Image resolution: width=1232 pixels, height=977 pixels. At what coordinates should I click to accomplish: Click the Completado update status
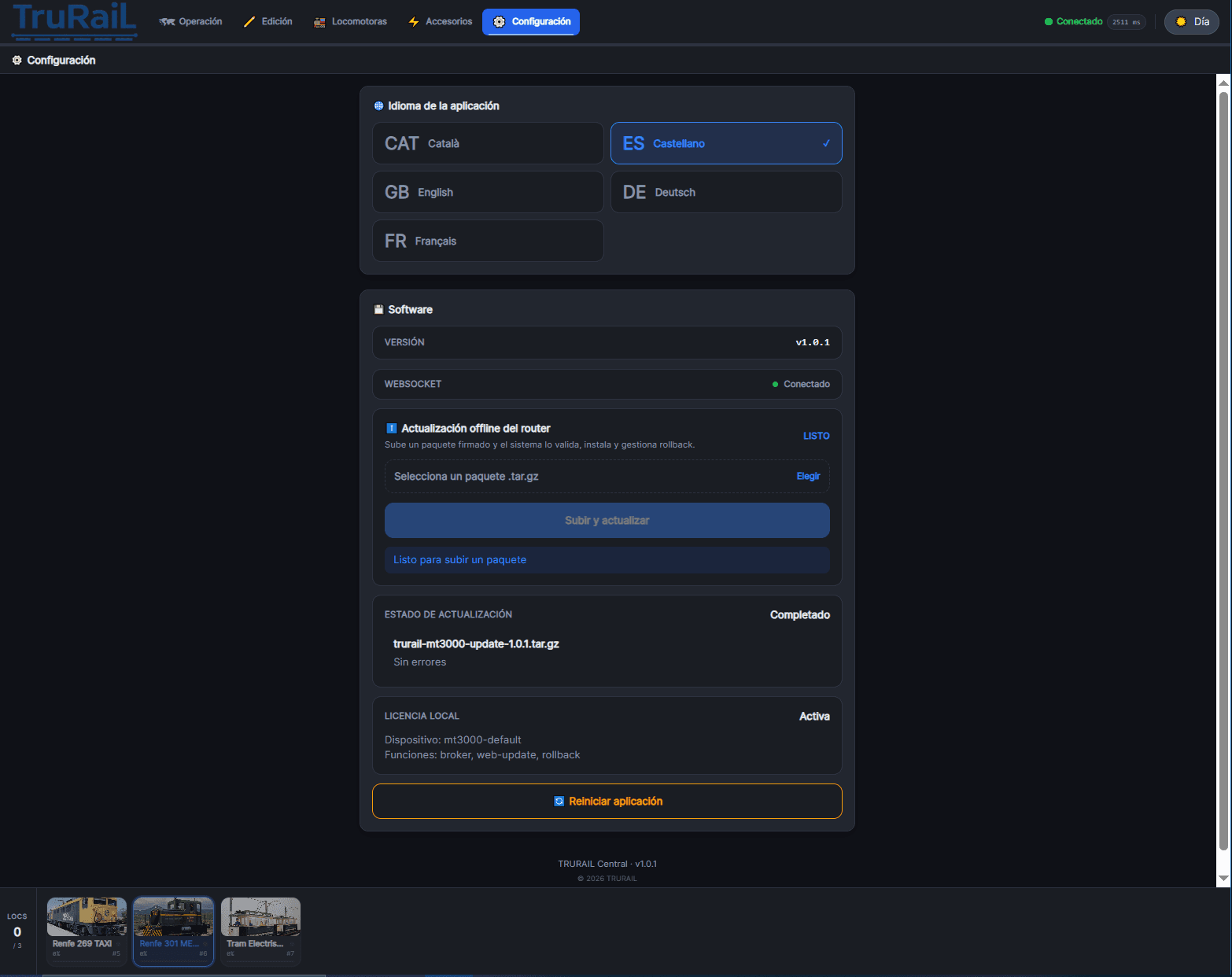800,615
